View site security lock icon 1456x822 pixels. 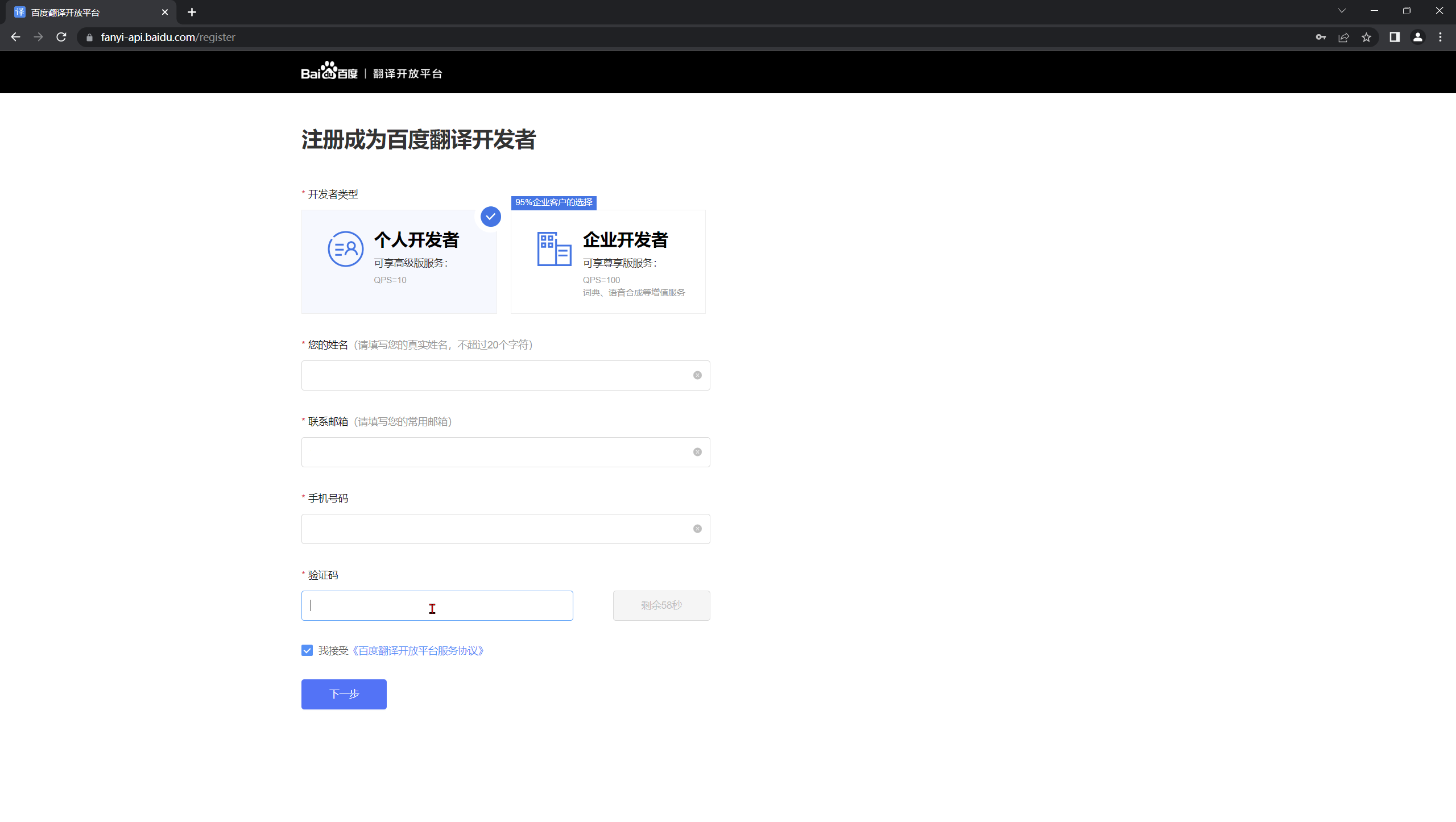[x=89, y=38]
